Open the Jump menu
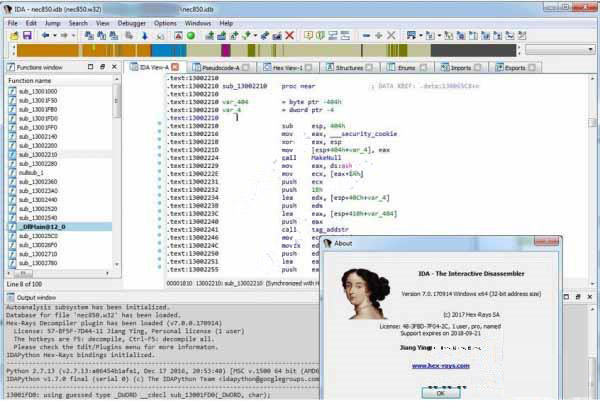The width and height of the screenshot is (600, 401). (x=52, y=22)
